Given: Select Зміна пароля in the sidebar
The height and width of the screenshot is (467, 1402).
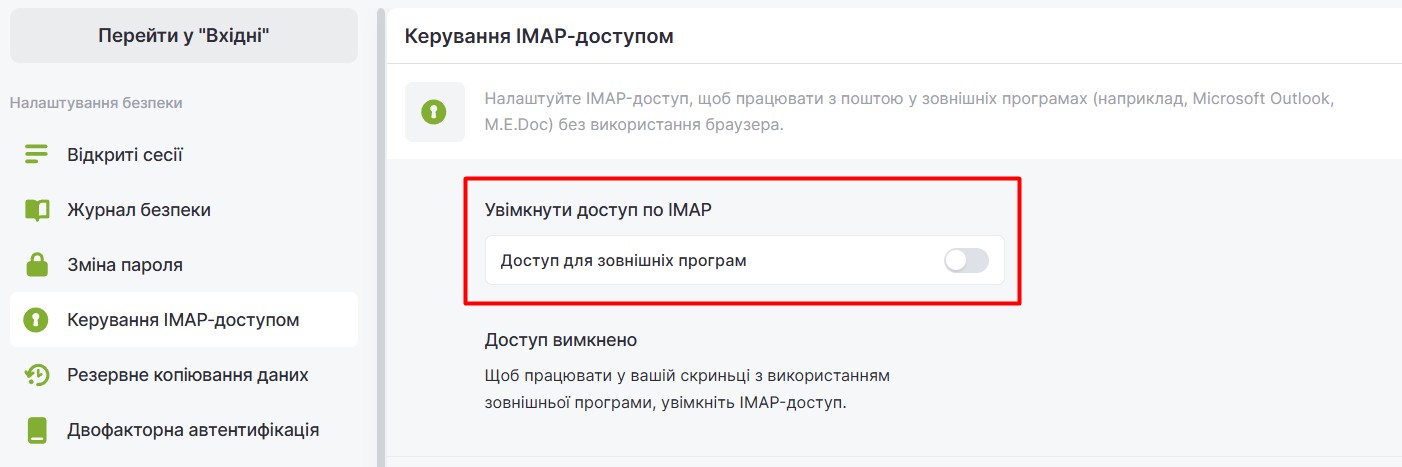Looking at the screenshot, I should pyautogui.click(x=125, y=265).
